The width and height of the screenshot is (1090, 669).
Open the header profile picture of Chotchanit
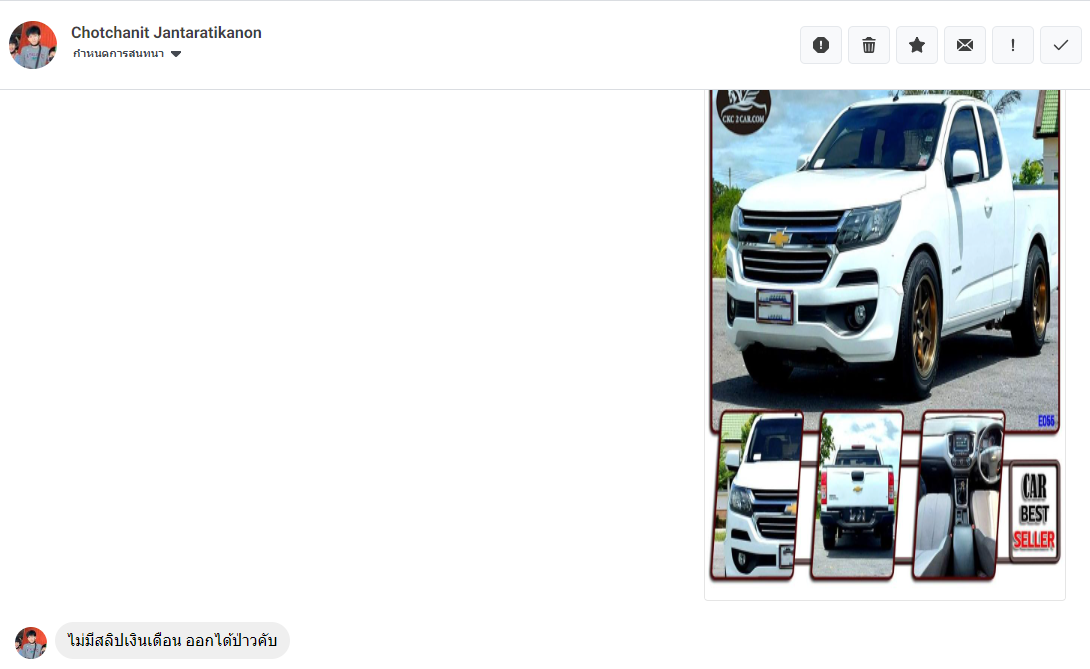pyautogui.click(x=33, y=45)
